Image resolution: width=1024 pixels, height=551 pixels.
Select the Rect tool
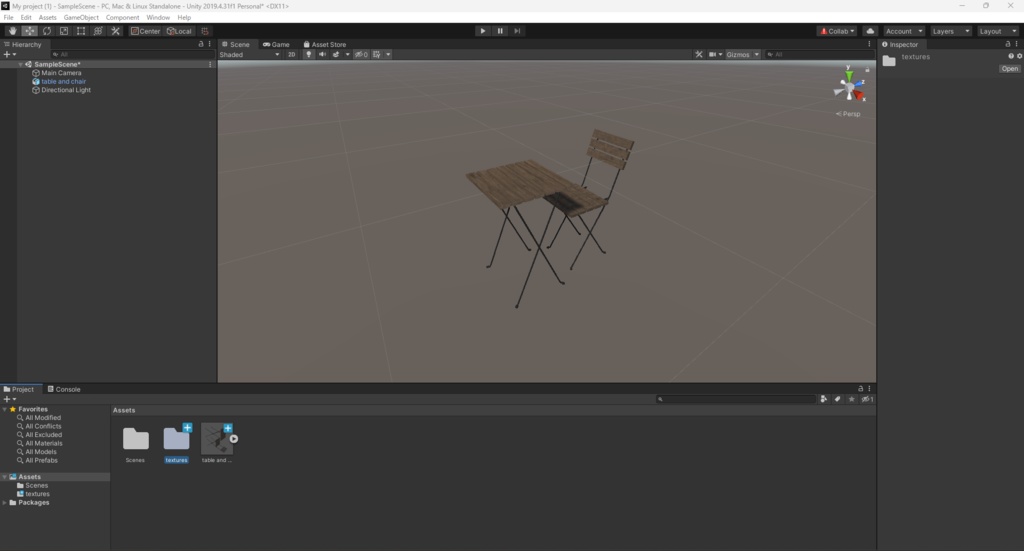pos(81,31)
